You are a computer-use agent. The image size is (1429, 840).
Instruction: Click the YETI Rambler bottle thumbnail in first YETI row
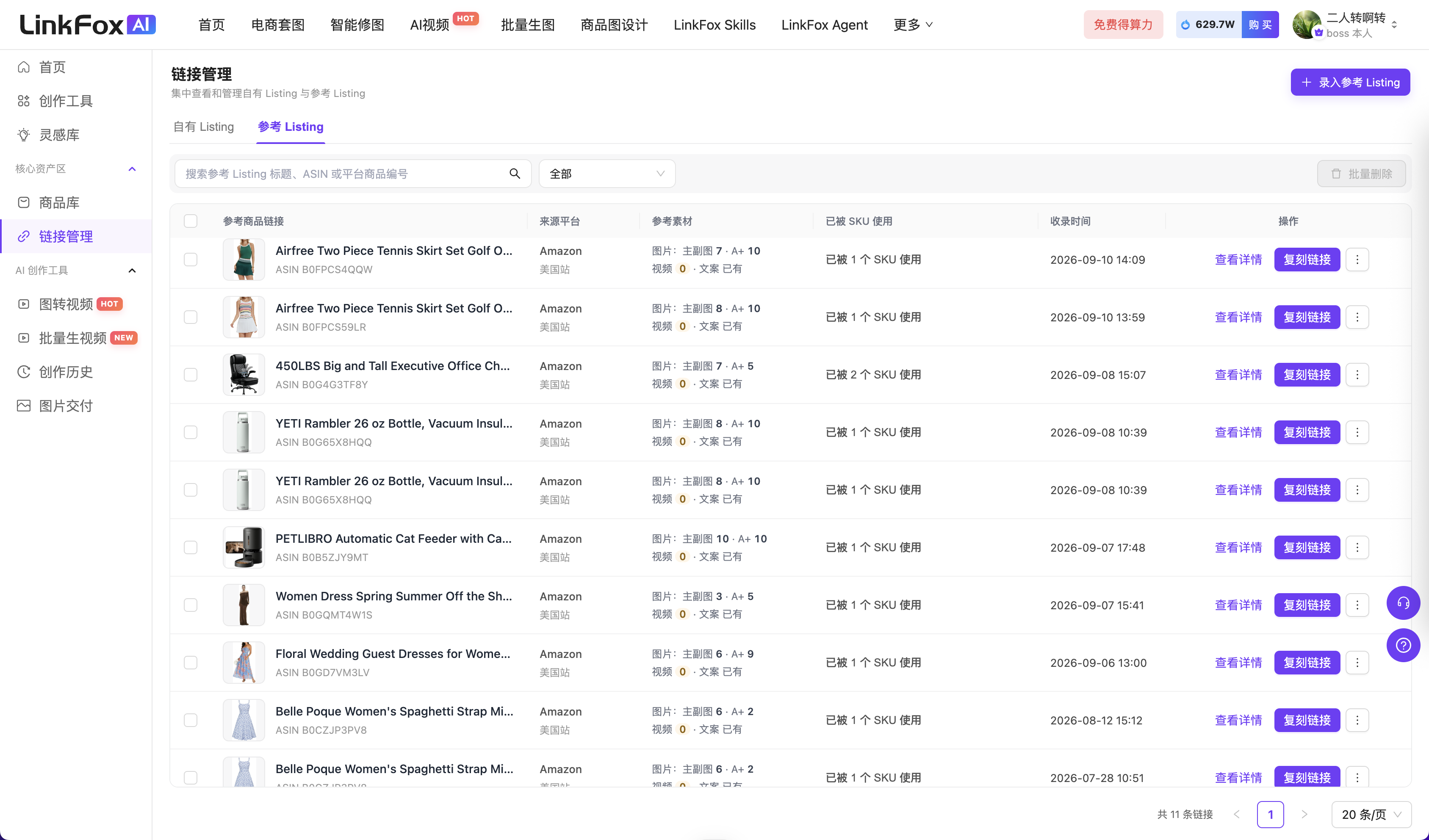244,432
